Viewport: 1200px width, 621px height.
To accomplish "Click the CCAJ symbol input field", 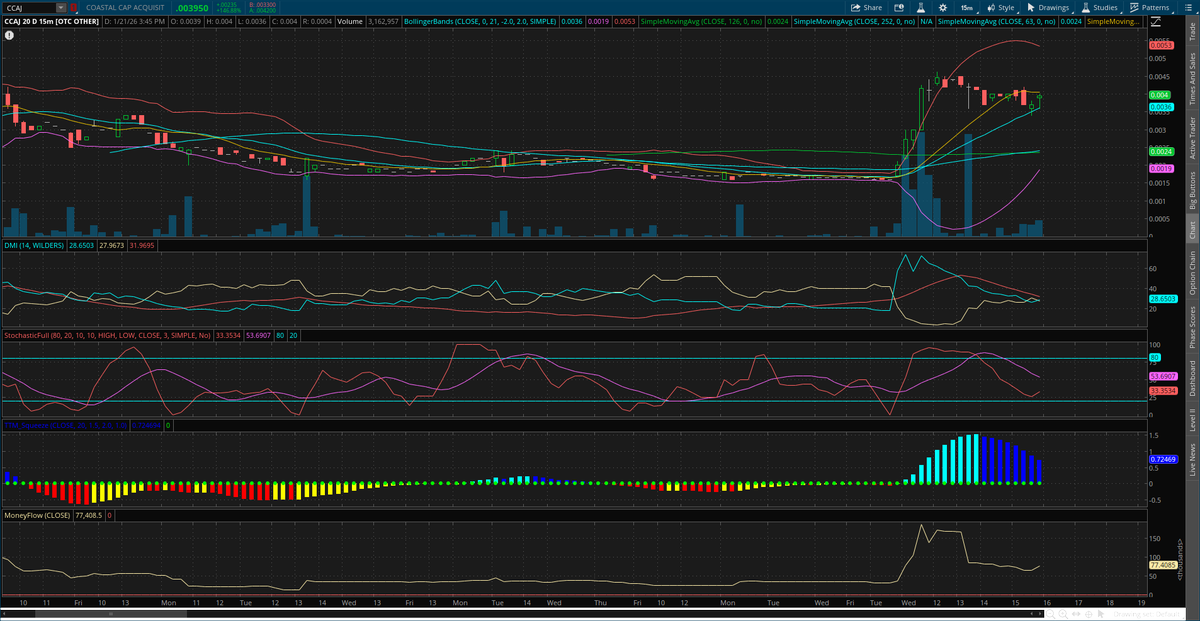I will 30,7.
